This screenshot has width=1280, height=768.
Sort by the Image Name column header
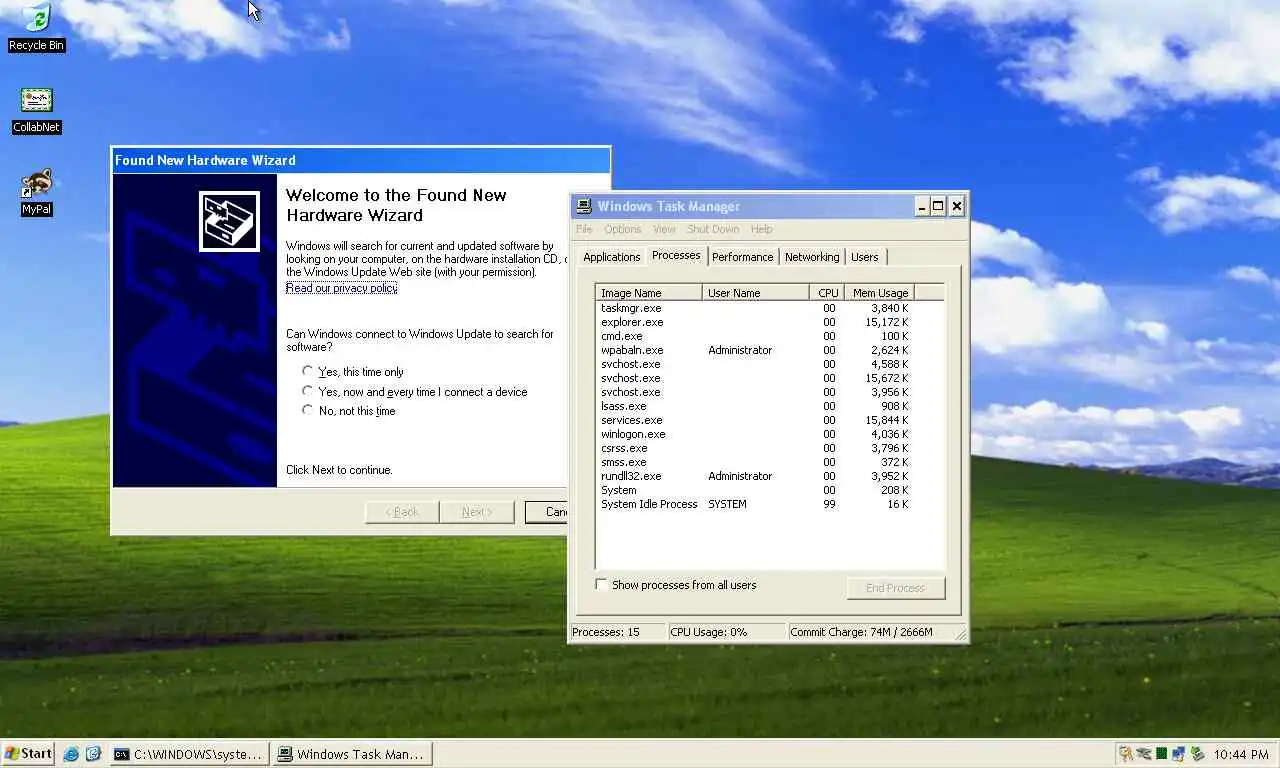[x=649, y=293]
